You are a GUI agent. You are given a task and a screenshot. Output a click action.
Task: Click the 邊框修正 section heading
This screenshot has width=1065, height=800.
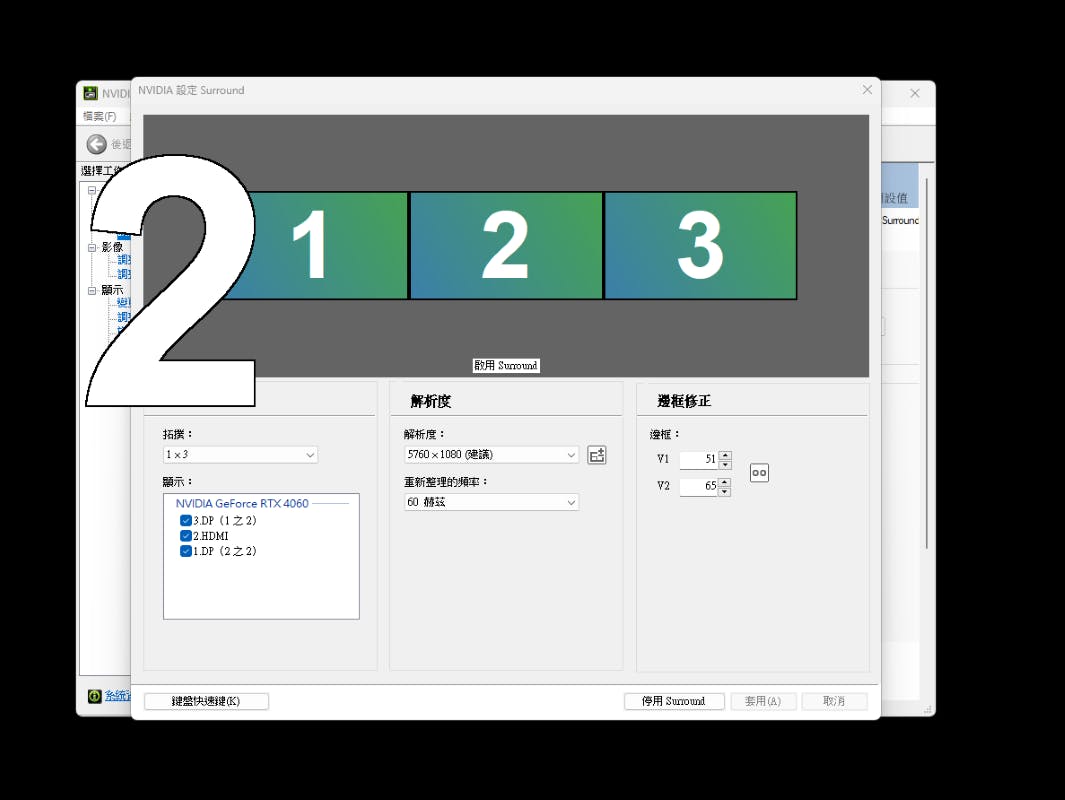[x=684, y=401]
